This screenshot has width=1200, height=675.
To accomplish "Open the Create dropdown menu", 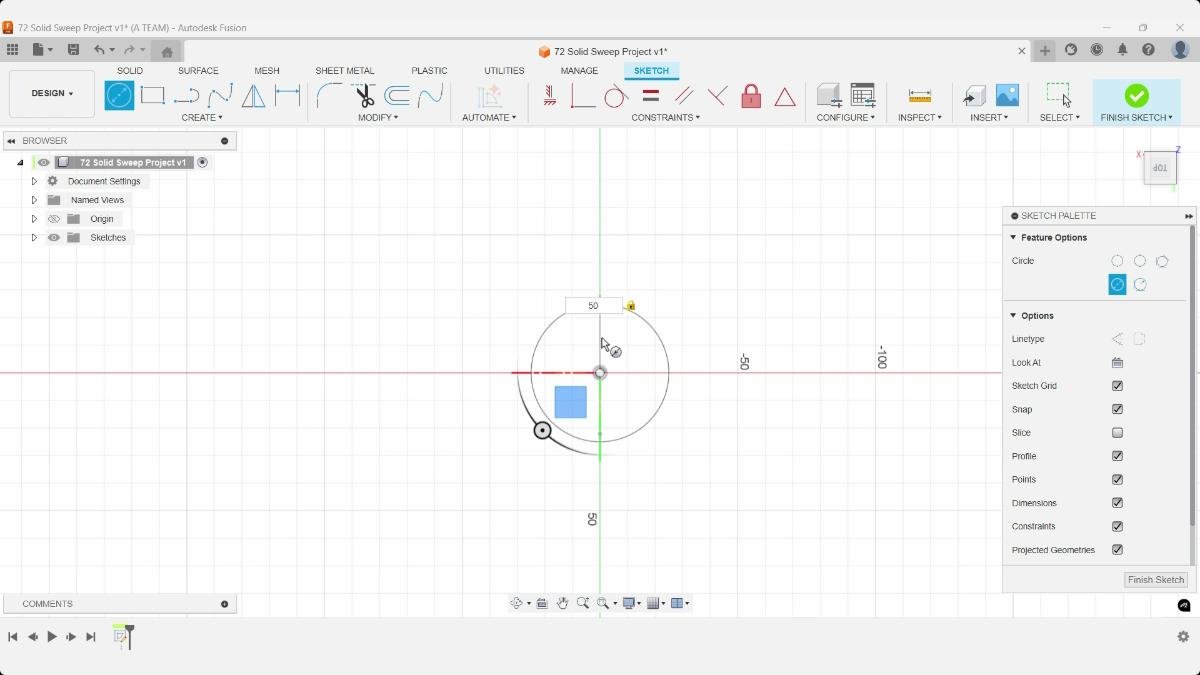I will pos(202,118).
